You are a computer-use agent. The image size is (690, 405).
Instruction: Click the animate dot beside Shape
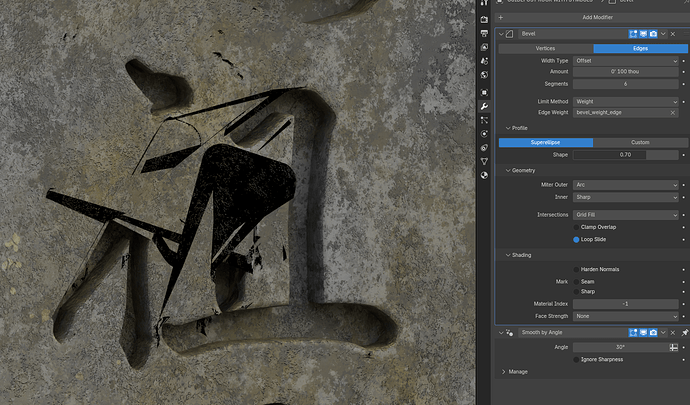(684, 155)
